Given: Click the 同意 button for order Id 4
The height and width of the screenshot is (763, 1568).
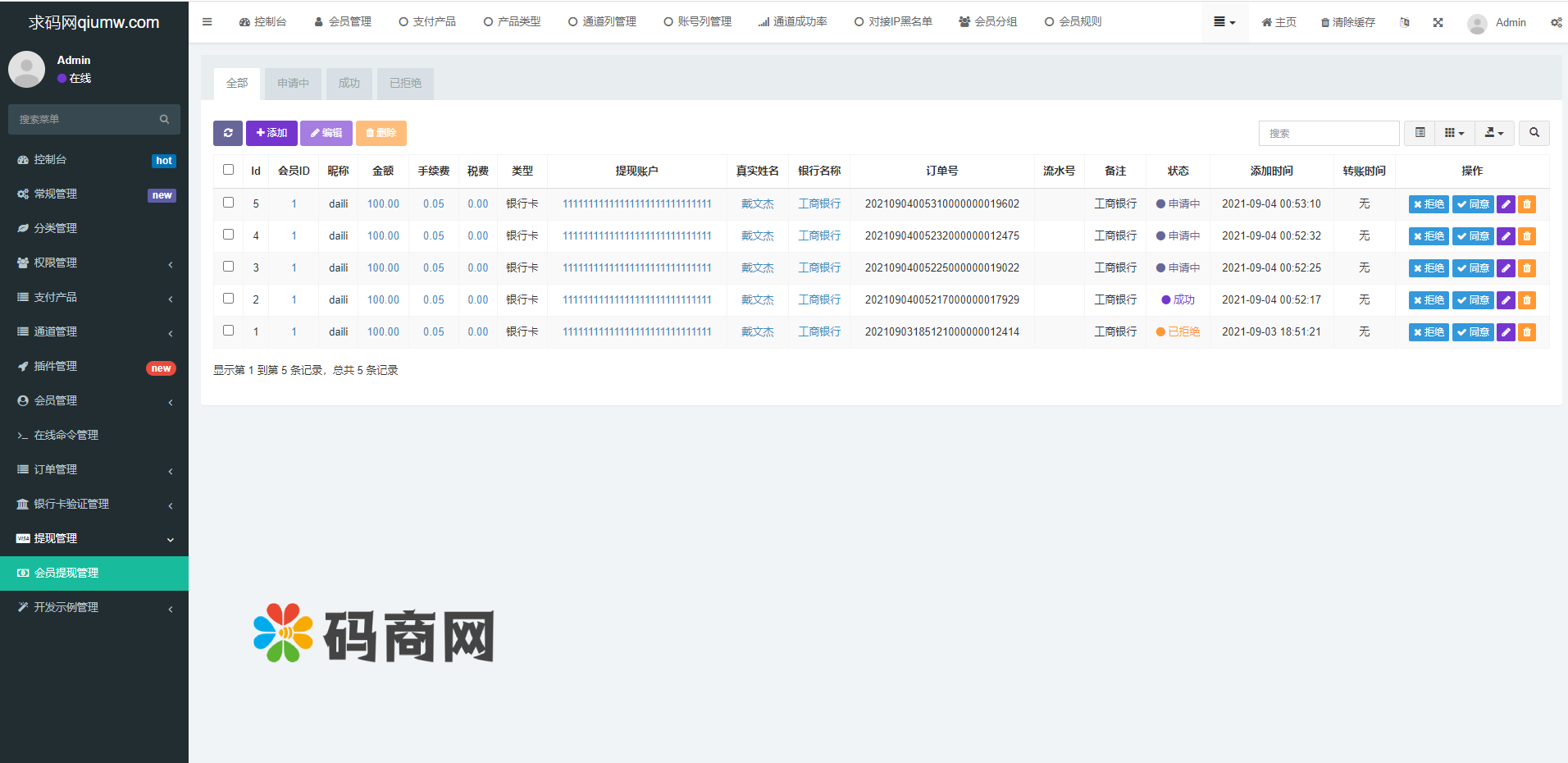Looking at the screenshot, I should (x=1473, y=235).
